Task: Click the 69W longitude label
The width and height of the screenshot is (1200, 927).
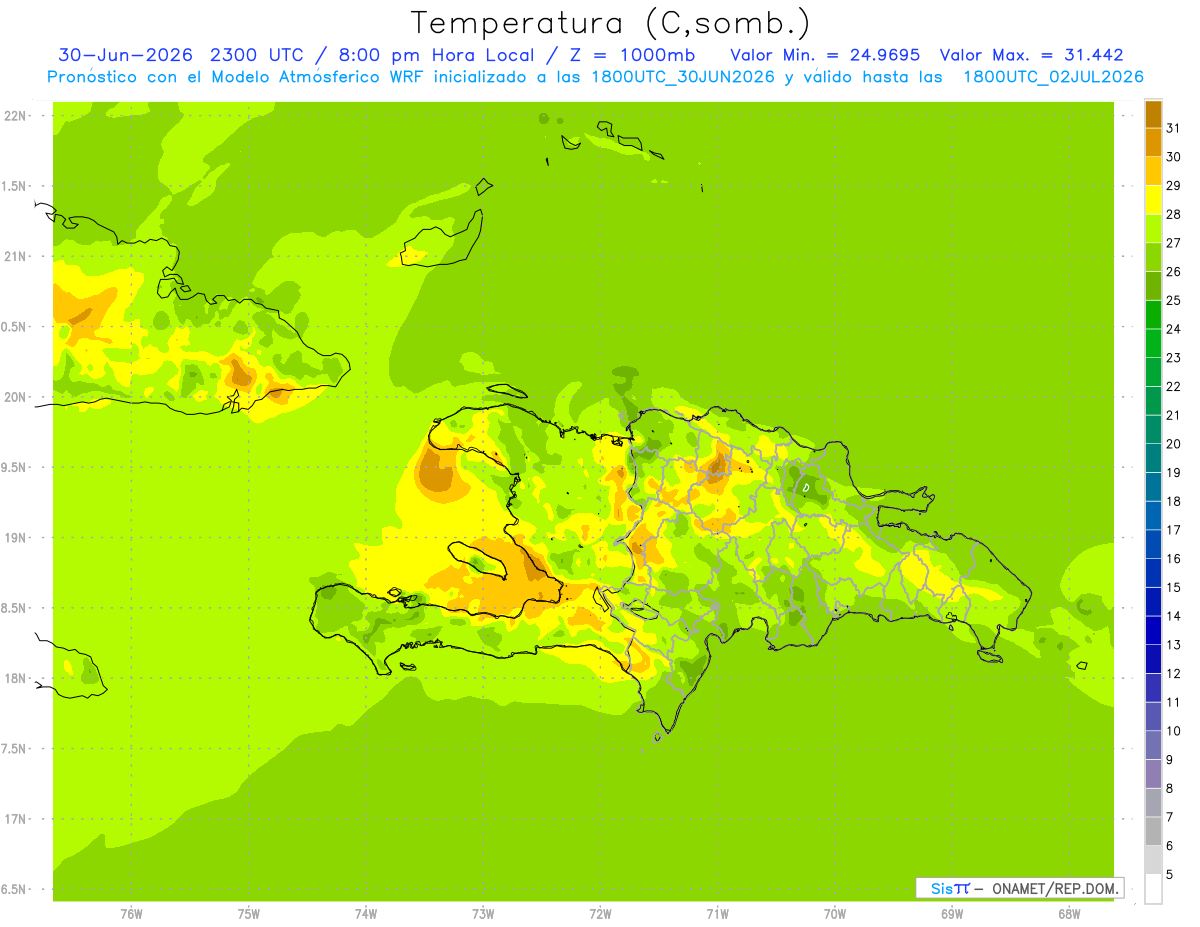Action: pos(951,914)
